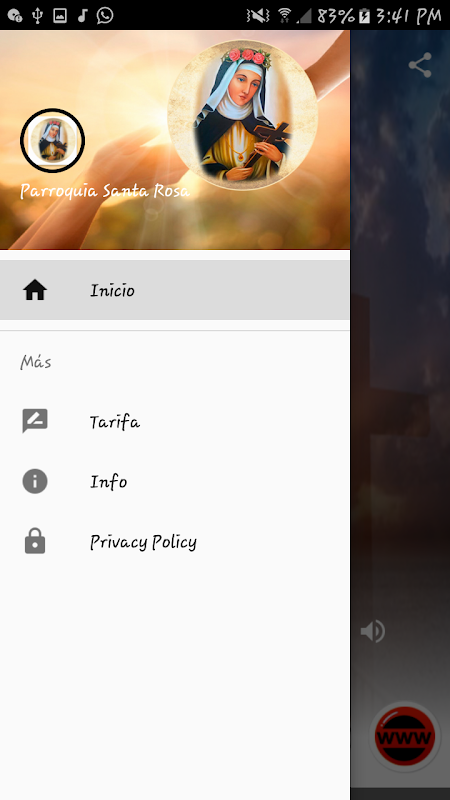Tap the small circular profile avatar
Viewport: 450px width, 800px height.
click(x=53, y=140)
